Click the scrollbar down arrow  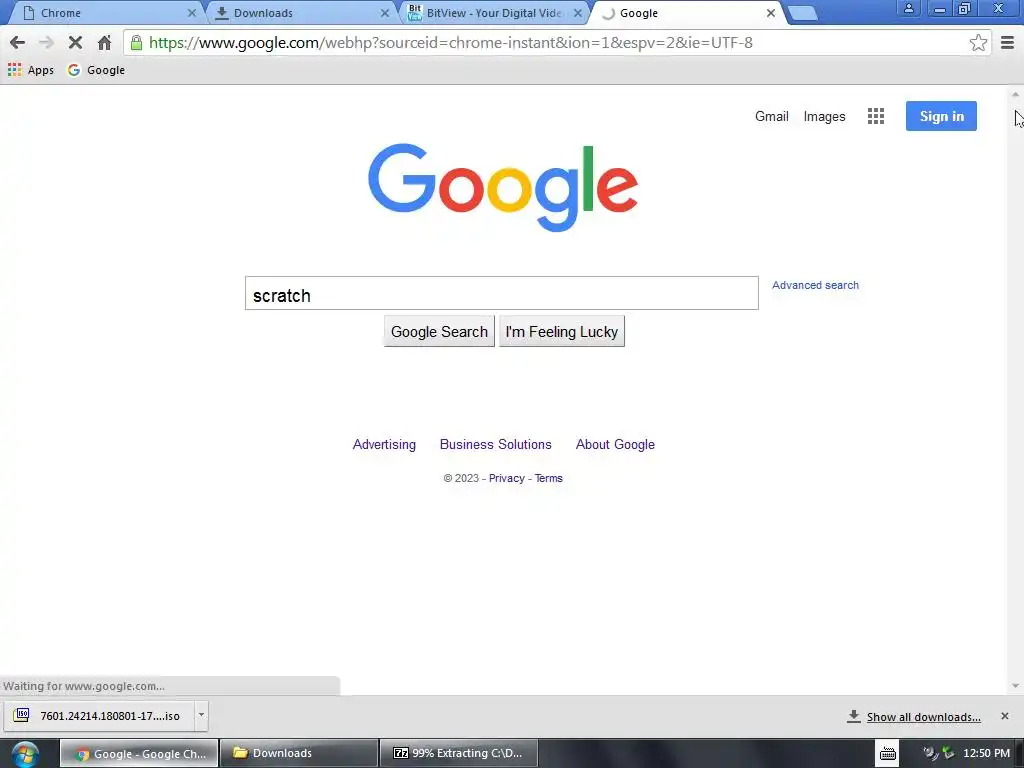[1016, 686]
